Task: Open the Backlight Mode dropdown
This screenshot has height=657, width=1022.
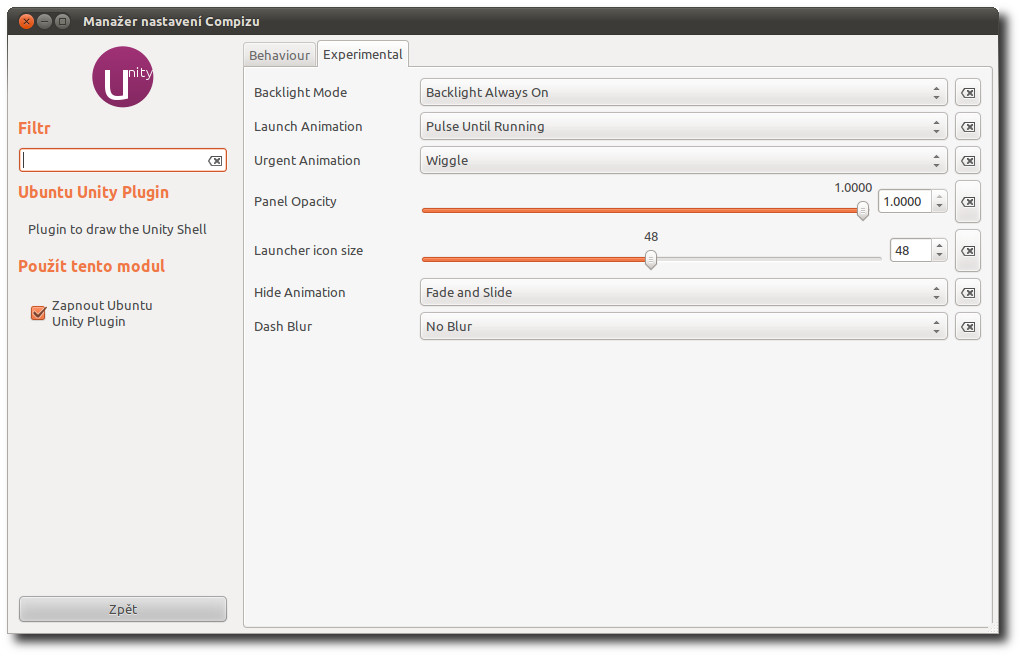Action: [x=683, y=93]
